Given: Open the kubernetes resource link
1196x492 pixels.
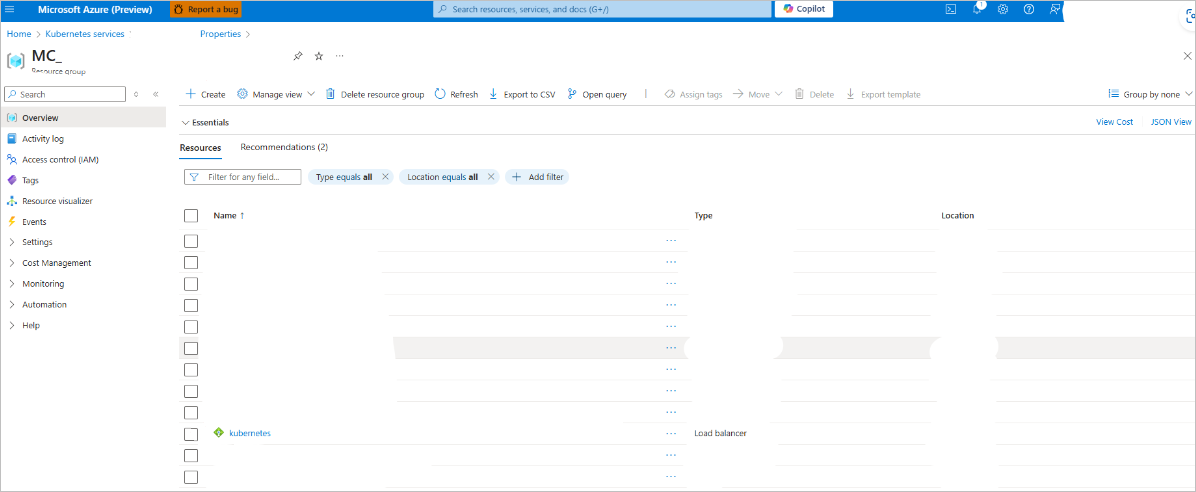Looking at the screenshot, I should (x=249, y=433).
